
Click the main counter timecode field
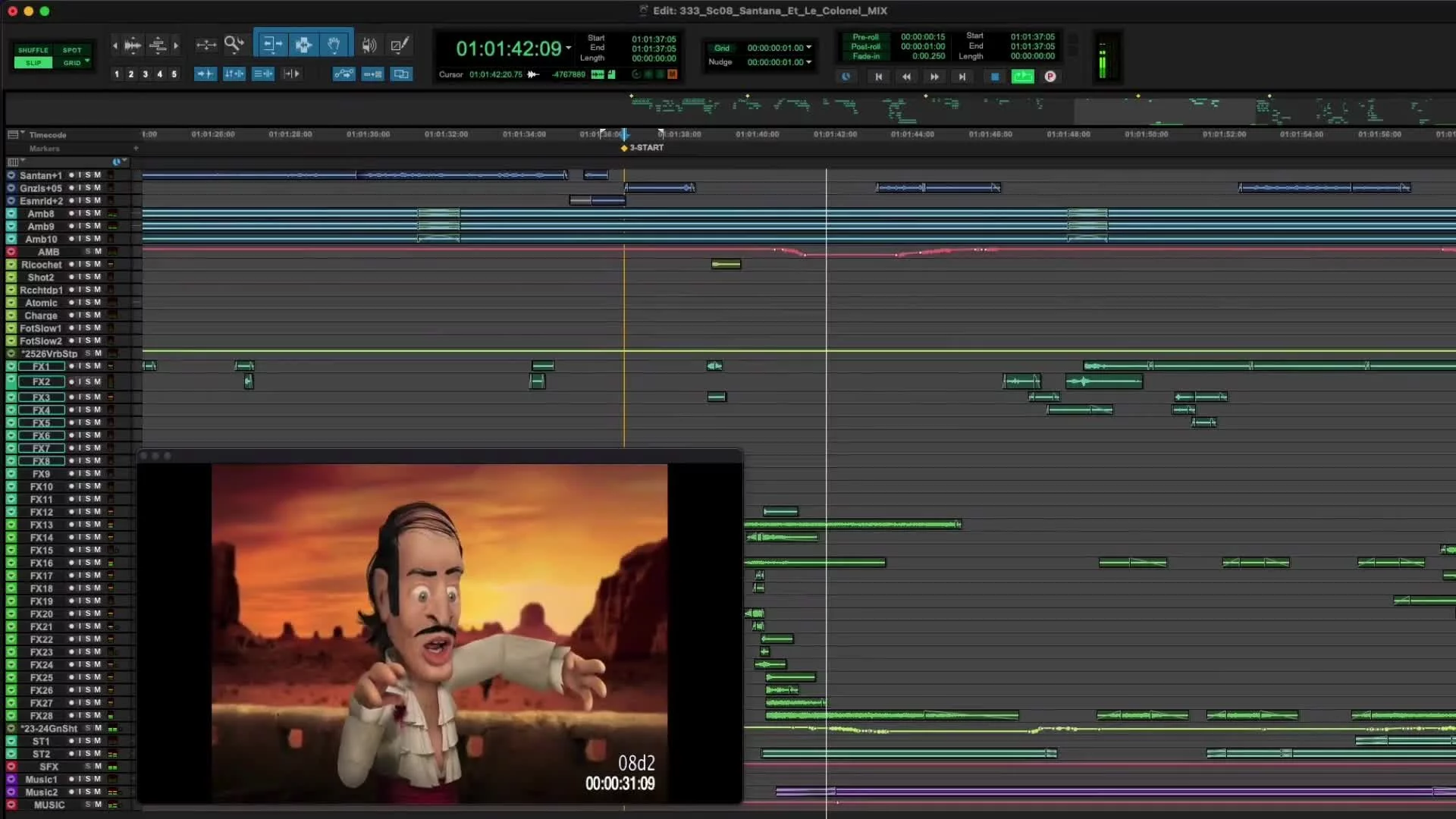509,49
